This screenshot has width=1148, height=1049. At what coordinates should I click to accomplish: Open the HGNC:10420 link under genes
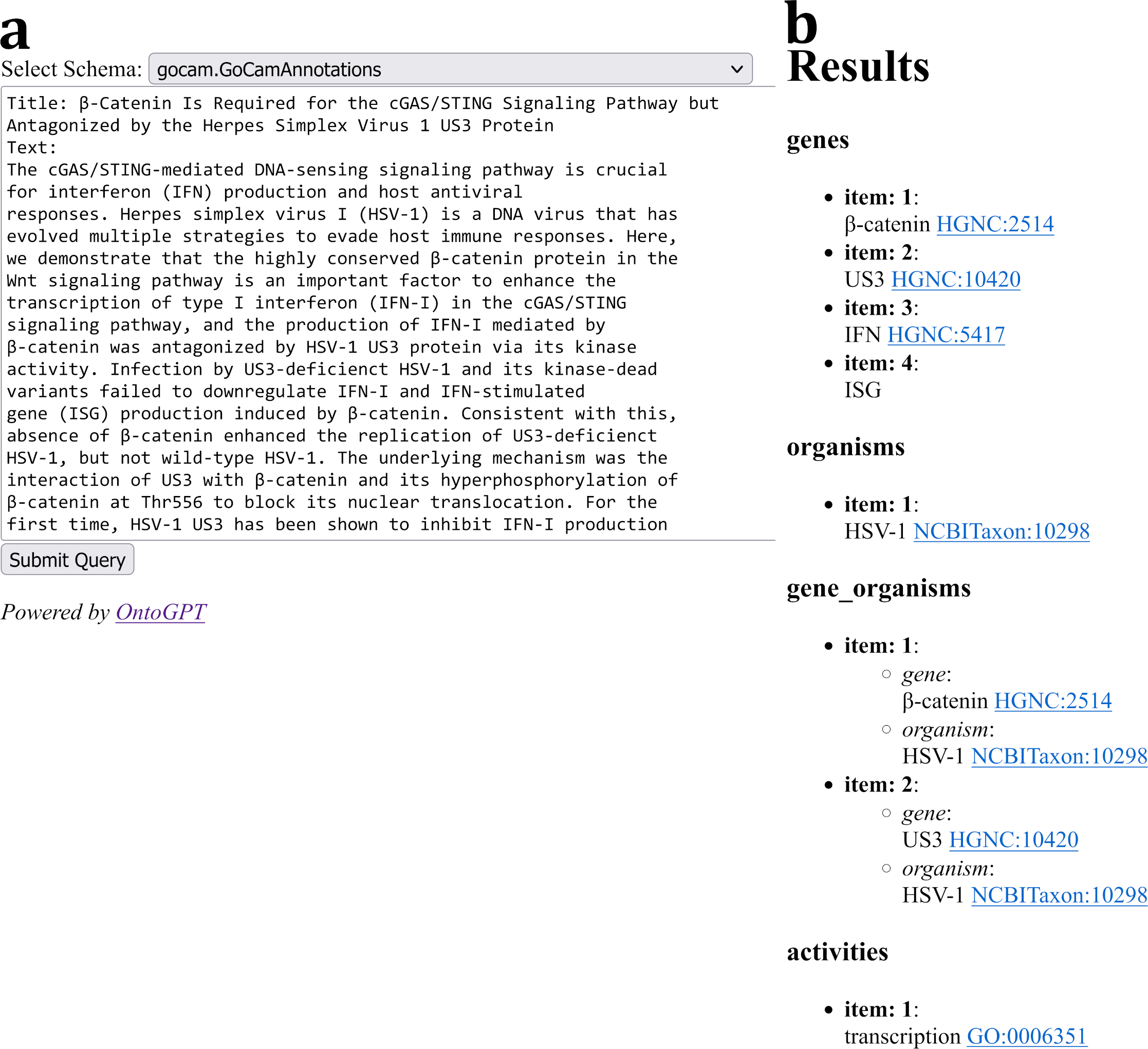tap(956, 280)
